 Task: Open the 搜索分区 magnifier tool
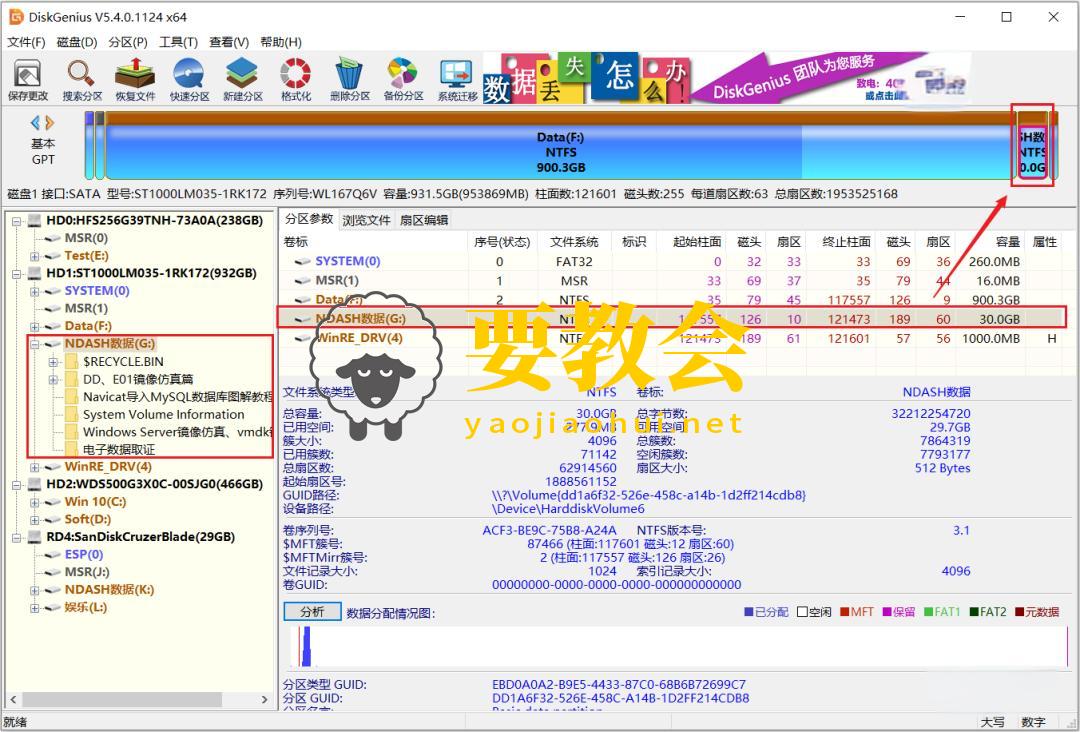(x=82, y=79)
